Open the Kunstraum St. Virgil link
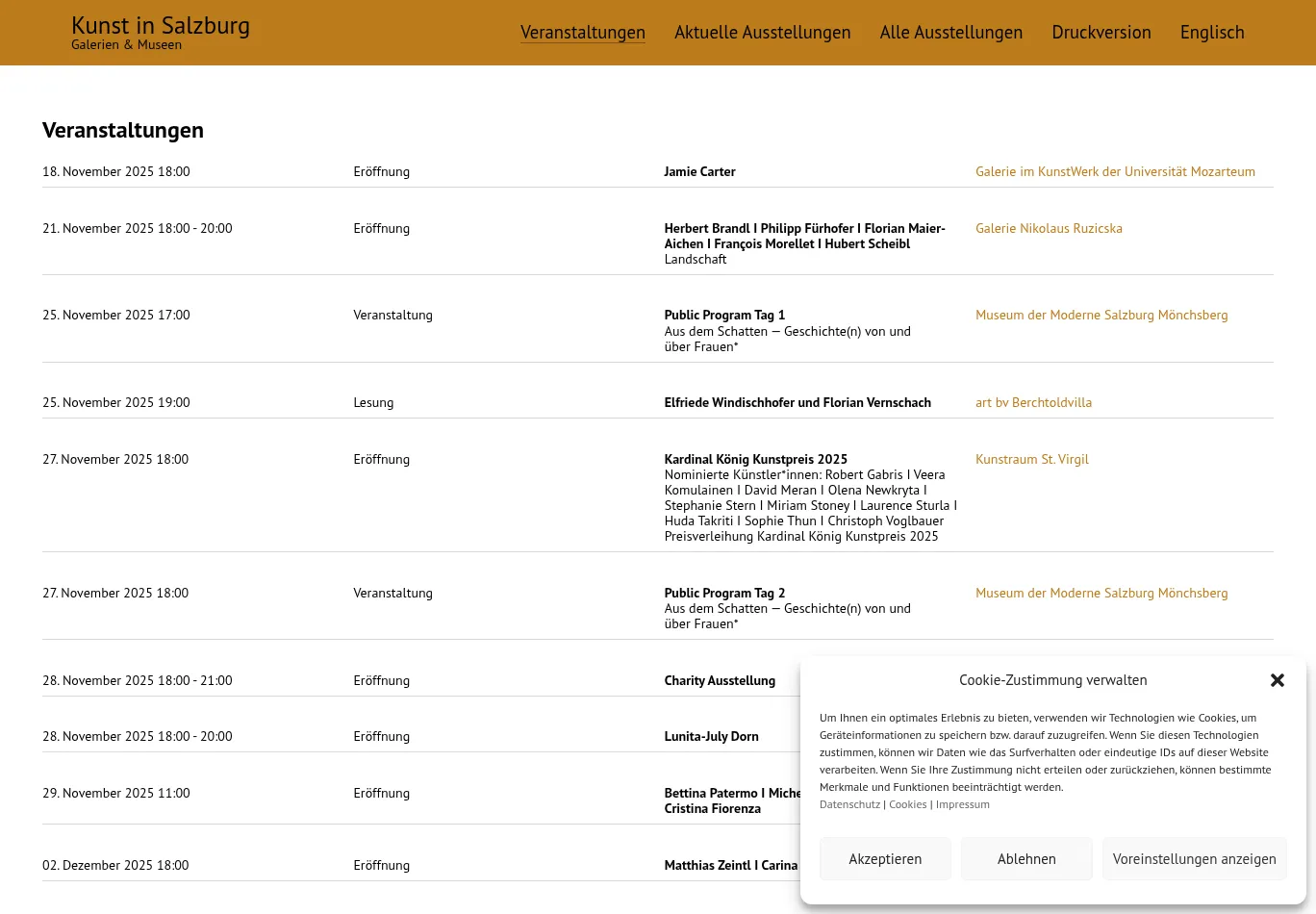The height and width of the screenshot is (914, 1316). pos(1031,460)
